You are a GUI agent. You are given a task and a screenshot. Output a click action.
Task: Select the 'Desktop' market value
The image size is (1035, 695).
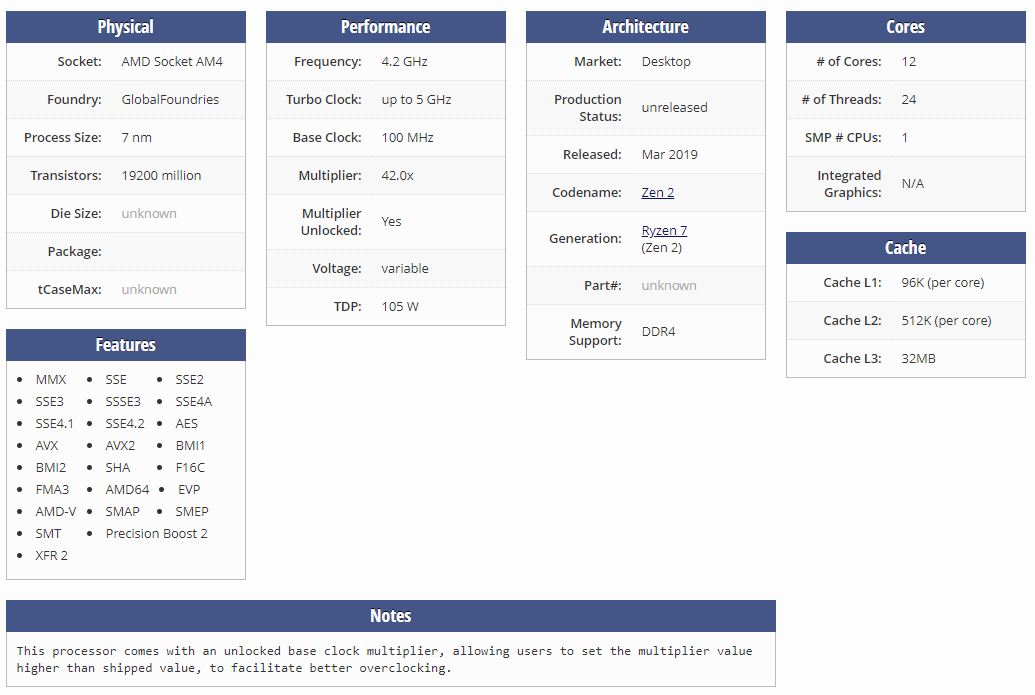[666, 61]
